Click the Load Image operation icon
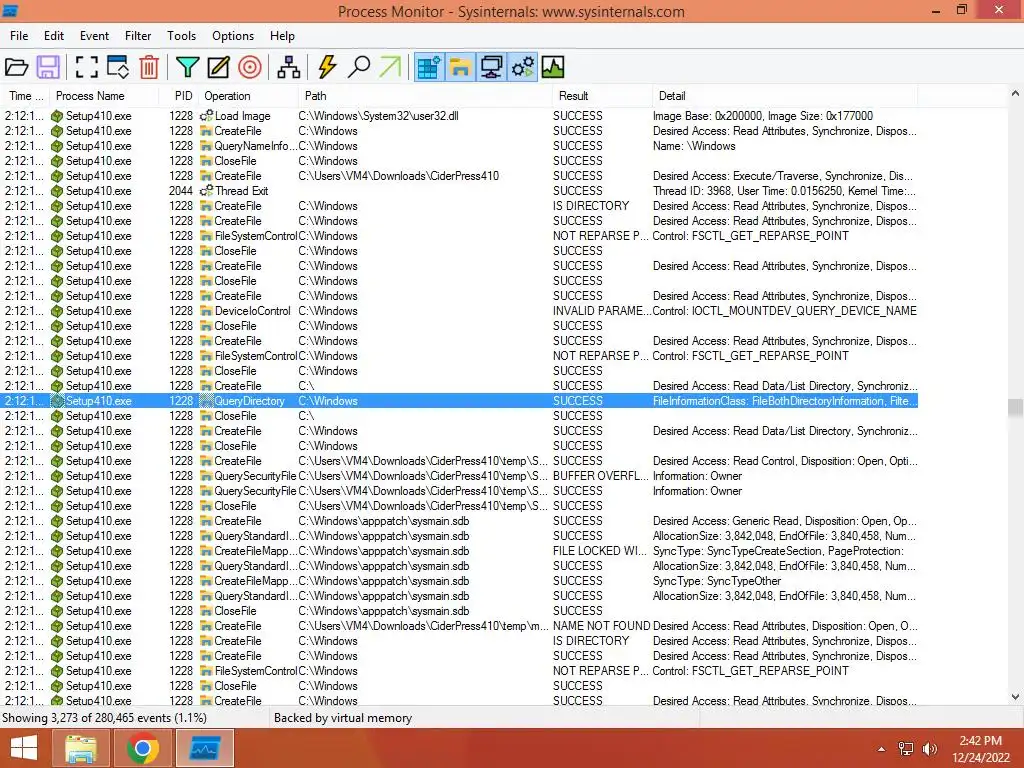 (206, 116)
